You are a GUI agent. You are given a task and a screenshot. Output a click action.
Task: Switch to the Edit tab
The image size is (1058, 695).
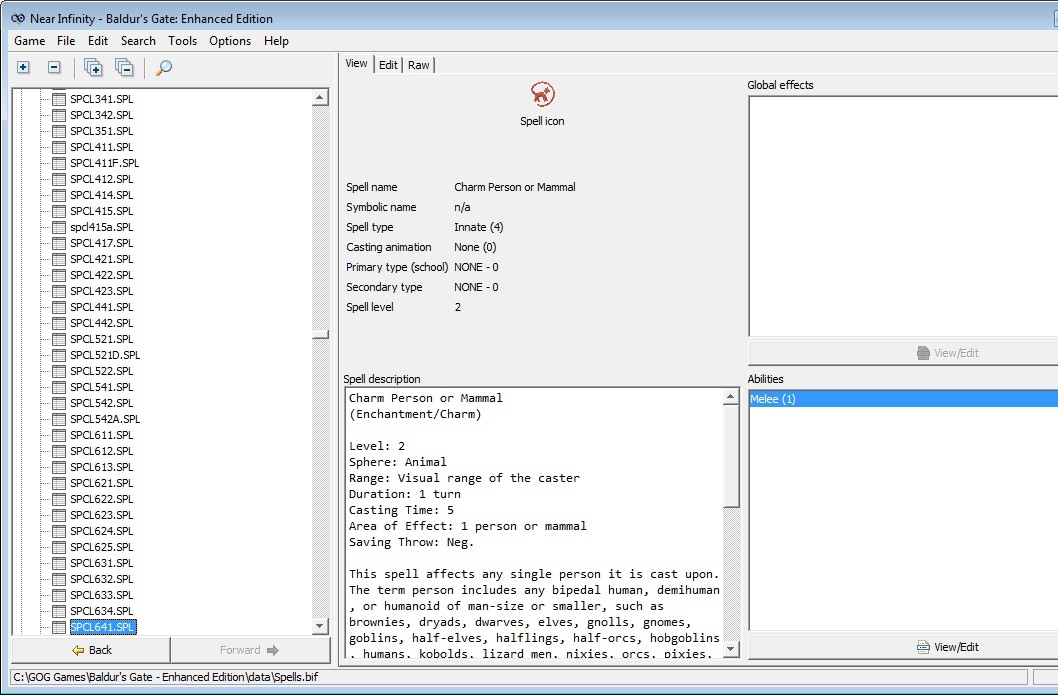388,65
